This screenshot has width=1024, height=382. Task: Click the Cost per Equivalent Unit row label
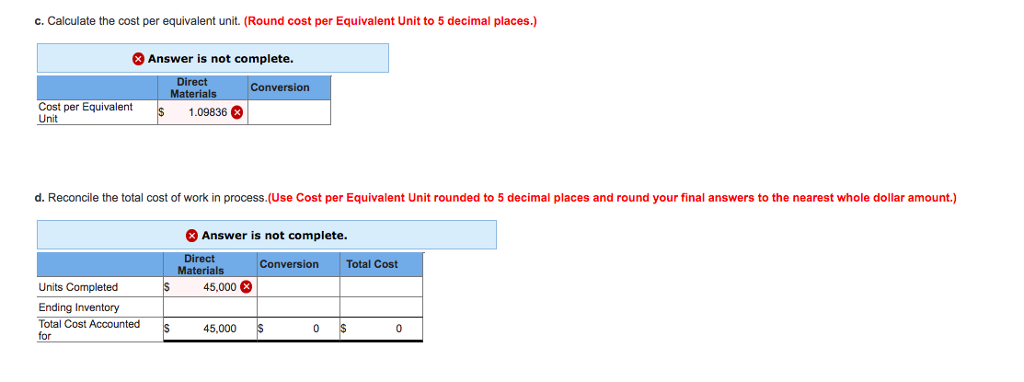click(86, 112)
